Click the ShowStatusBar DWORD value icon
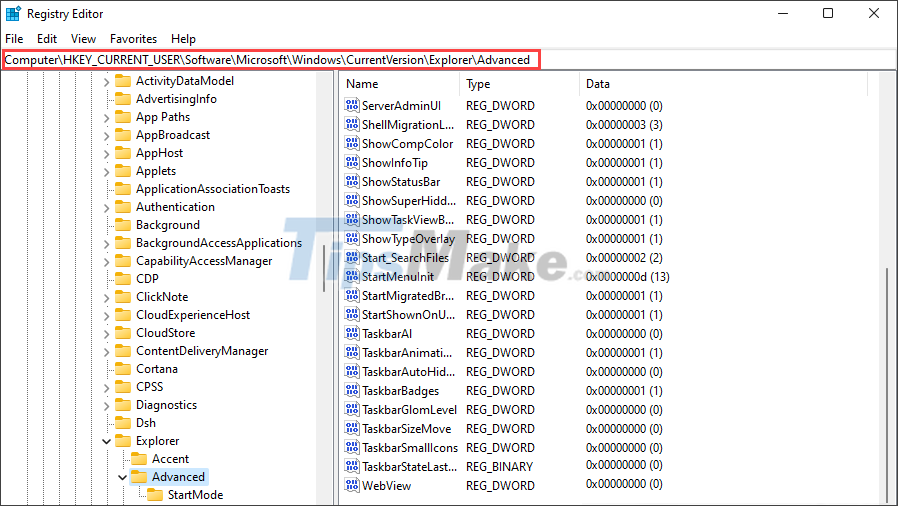 coord(352,181)
